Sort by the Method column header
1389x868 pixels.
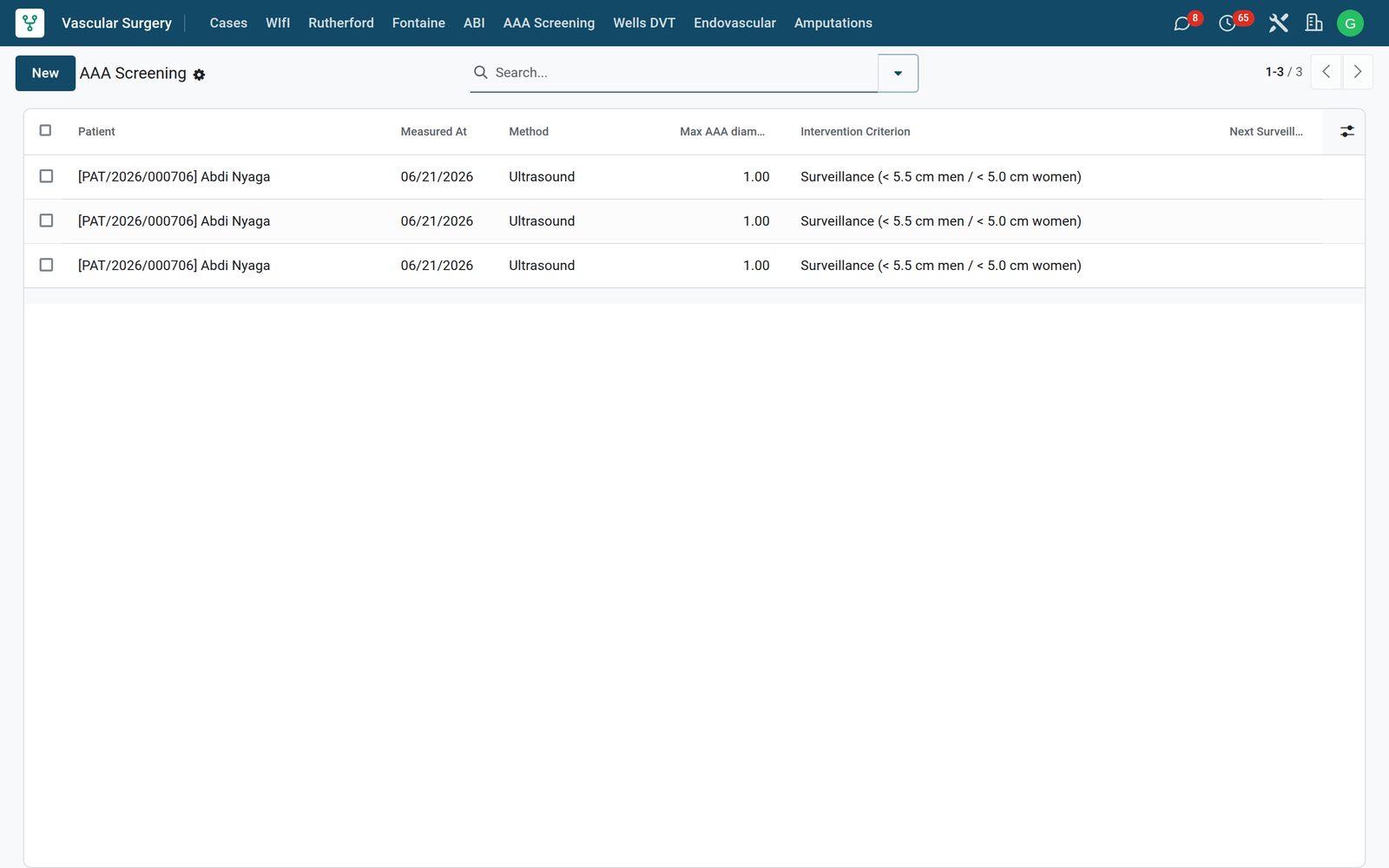tap(529, 132)
